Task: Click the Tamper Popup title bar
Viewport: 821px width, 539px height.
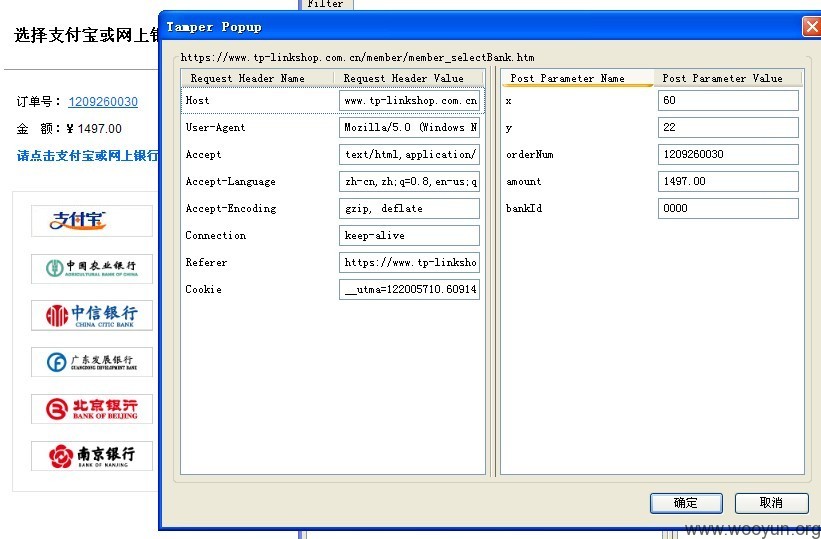Action: [482, 27]
